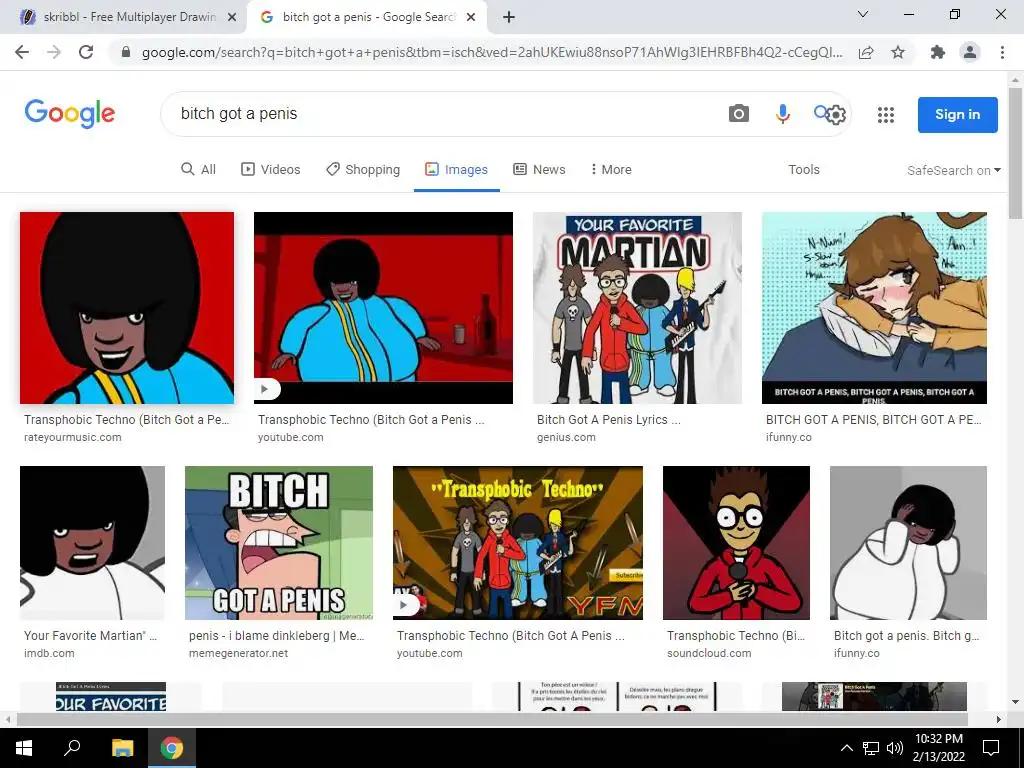Open Windows taskbar search
The height and width of the screenshot is (768, 1024).
(72, 748)
